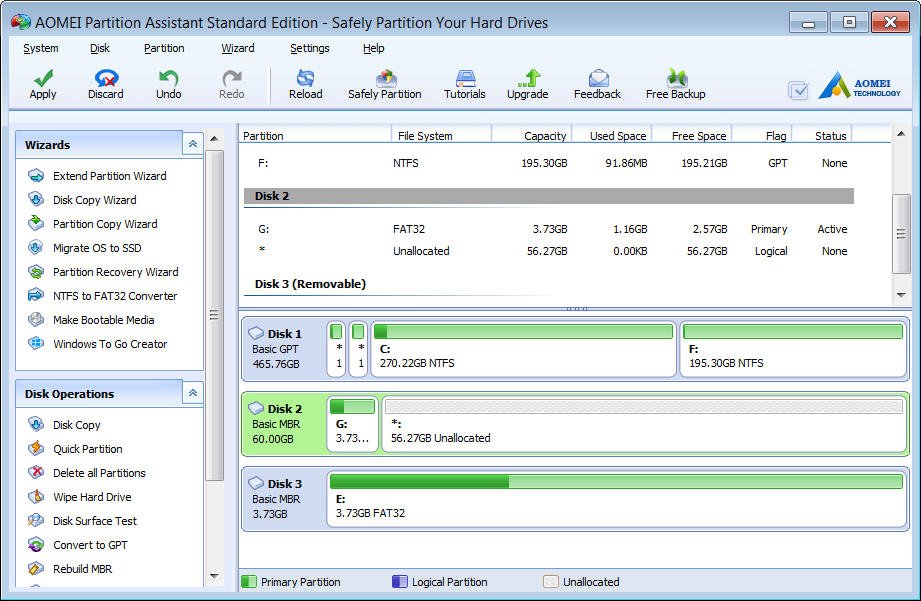Reload disk information via toolbar
The height and width of the screenshot is (601, 921).
pos(305,79)
